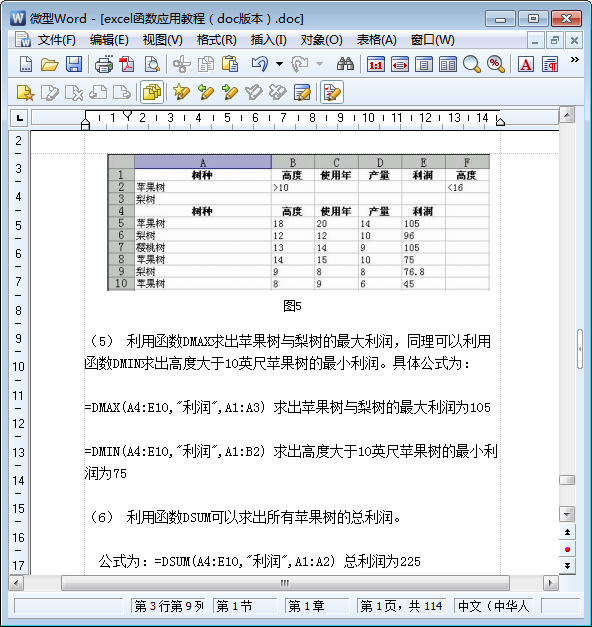Print the document using the printer icon
Image resolution: width=592 pixels, height=627 pixels.
point(104,64)
